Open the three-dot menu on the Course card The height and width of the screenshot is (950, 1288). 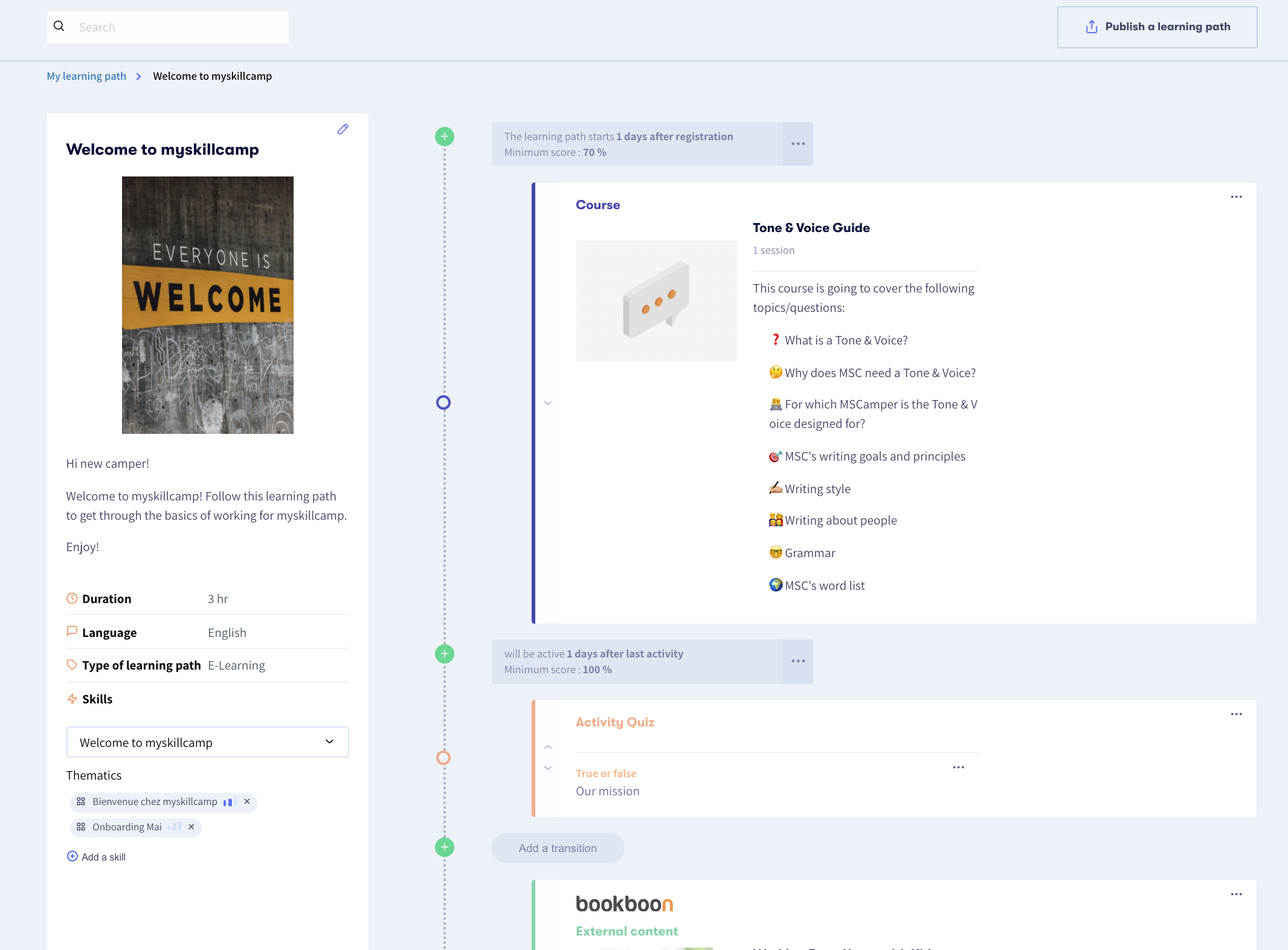coord(1236,196)
